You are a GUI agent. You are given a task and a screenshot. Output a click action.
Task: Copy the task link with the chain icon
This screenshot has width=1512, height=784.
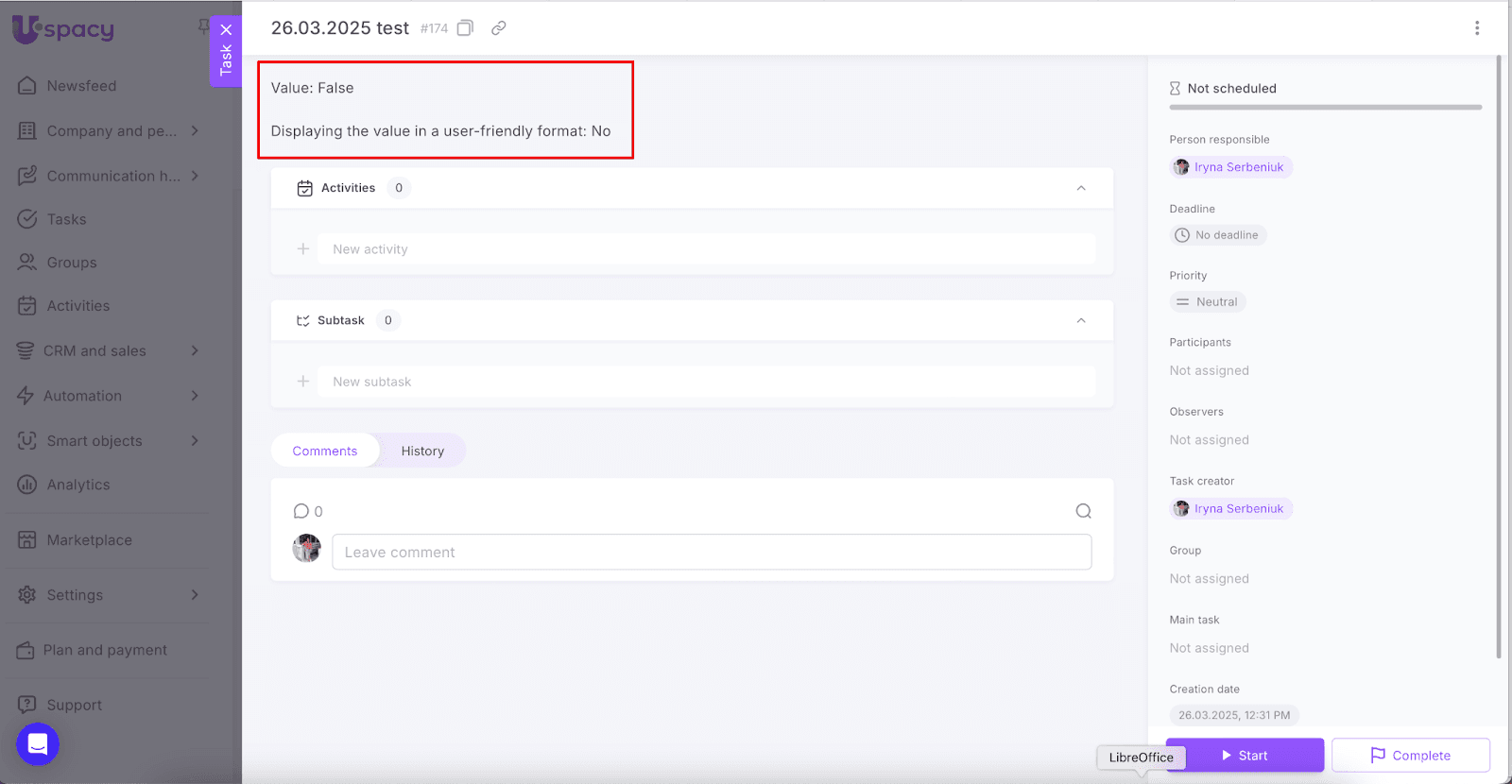click(x=499, y=28)
